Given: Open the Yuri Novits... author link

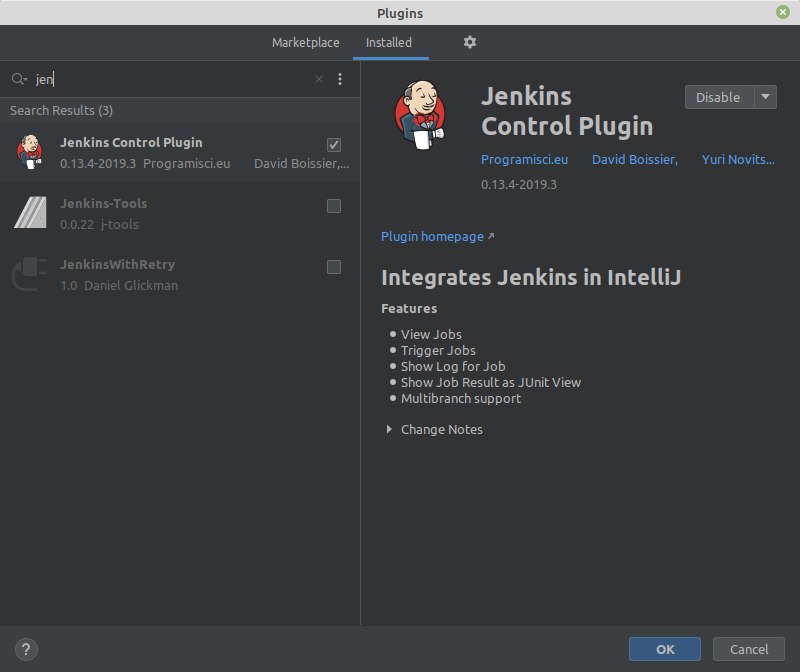Looking at the screenshot, I should point(738,160).
